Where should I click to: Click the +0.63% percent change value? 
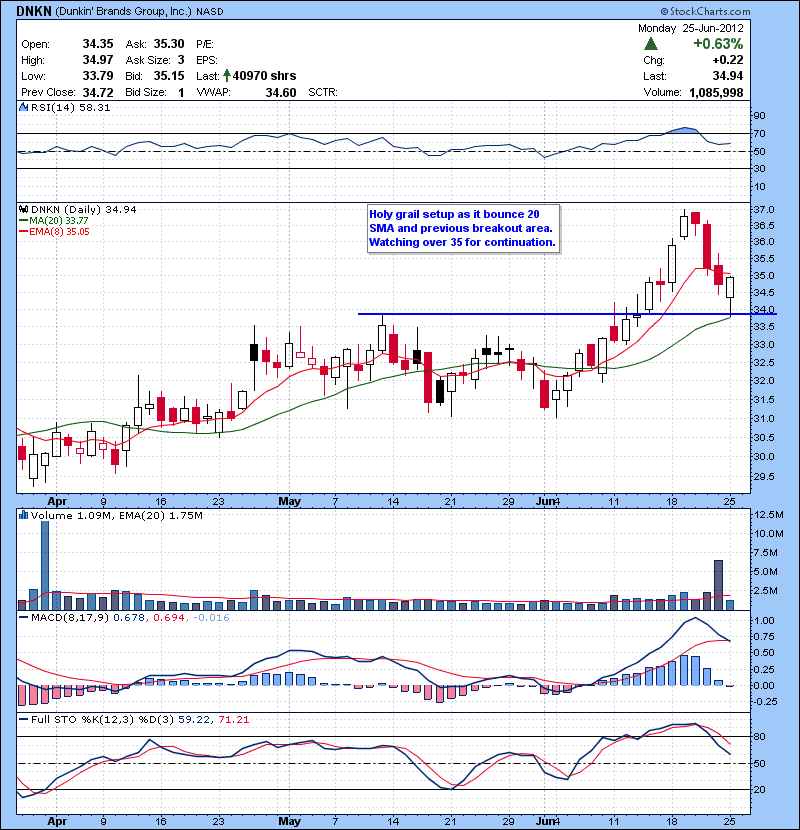click(718, 44)
